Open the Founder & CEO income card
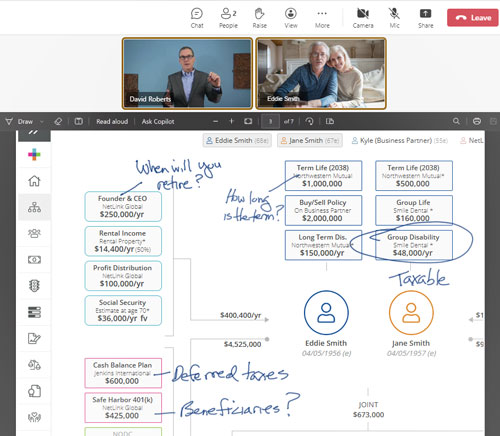The height and width of the screenshot is (436, 500). (123, 206)
